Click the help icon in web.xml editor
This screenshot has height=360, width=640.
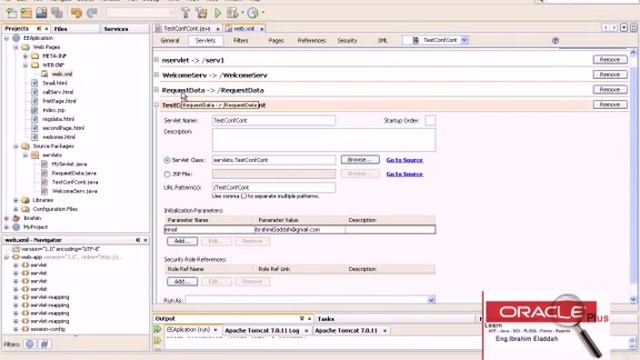[555, 40]
